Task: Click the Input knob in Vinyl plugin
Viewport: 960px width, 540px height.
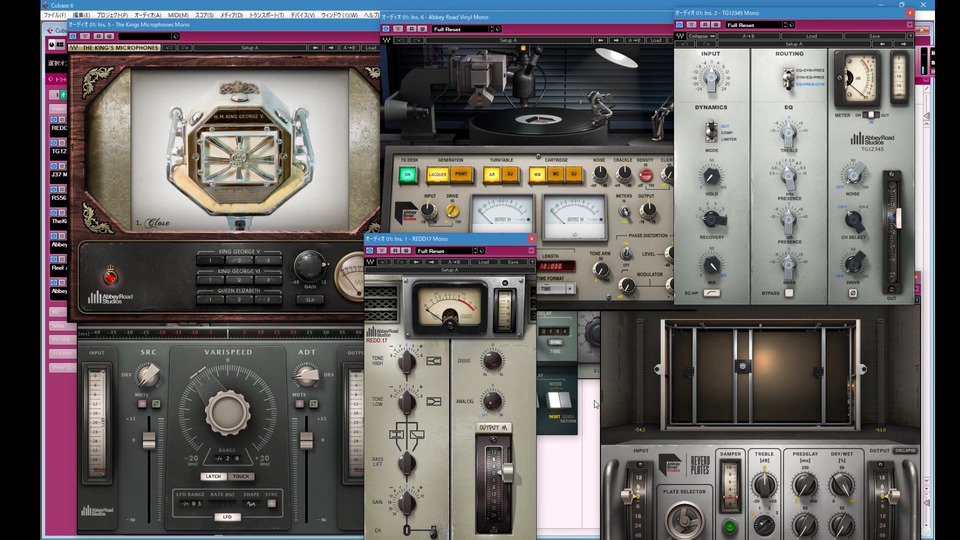Action: tap(429, 211)
